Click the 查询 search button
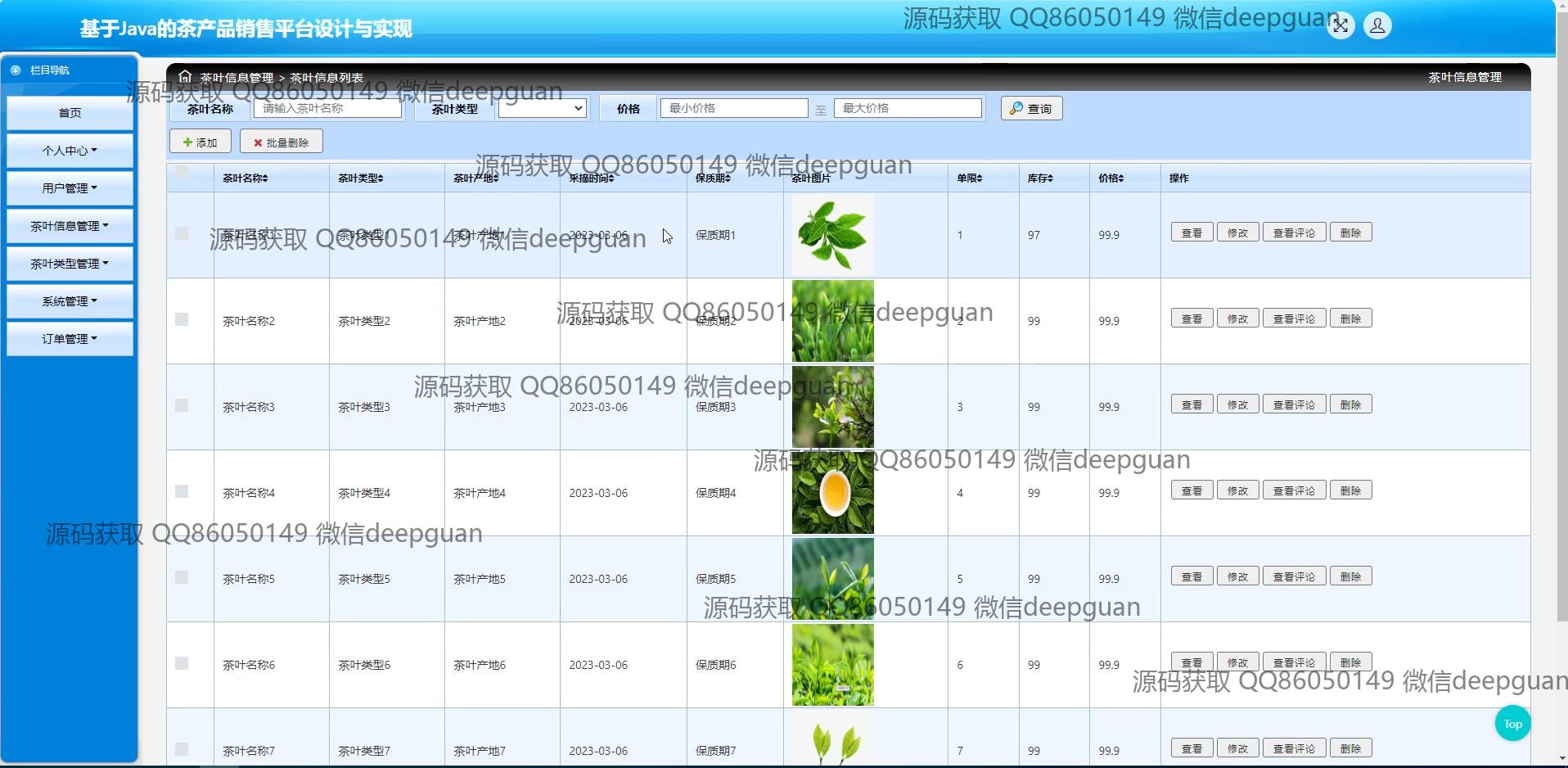This screenshot has height=768, width=1568. pyautogui.click(x=1031, y=108)
